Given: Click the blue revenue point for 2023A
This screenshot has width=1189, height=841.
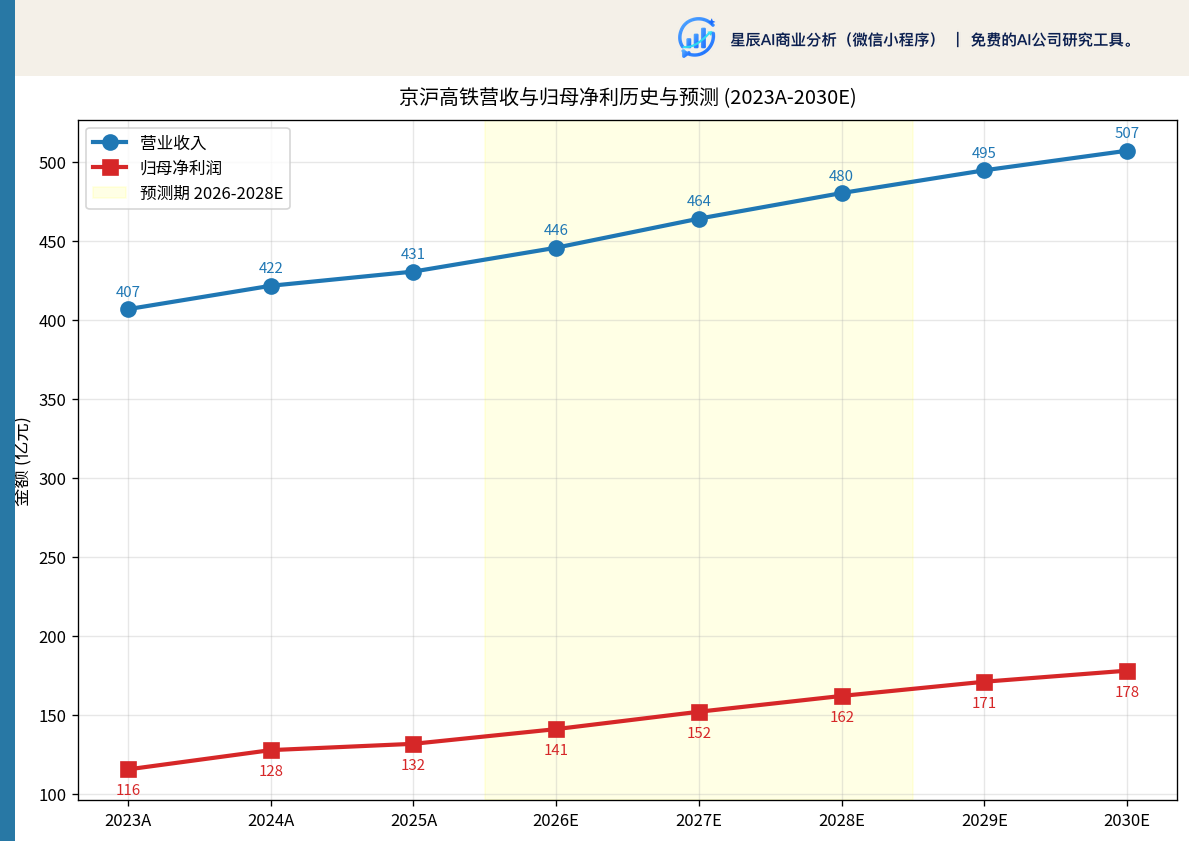Looking at the screenshot, I should tap(128, 309).
